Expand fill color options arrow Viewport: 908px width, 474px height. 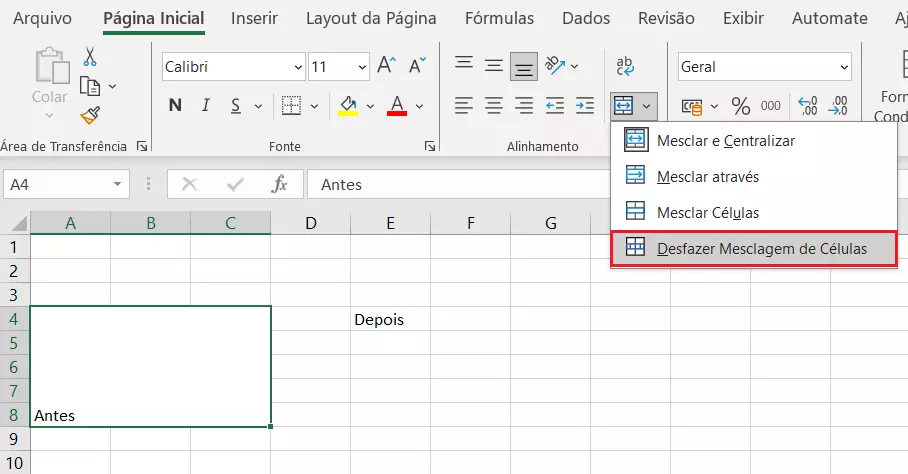pyautogui.click(x=370, y=106)
